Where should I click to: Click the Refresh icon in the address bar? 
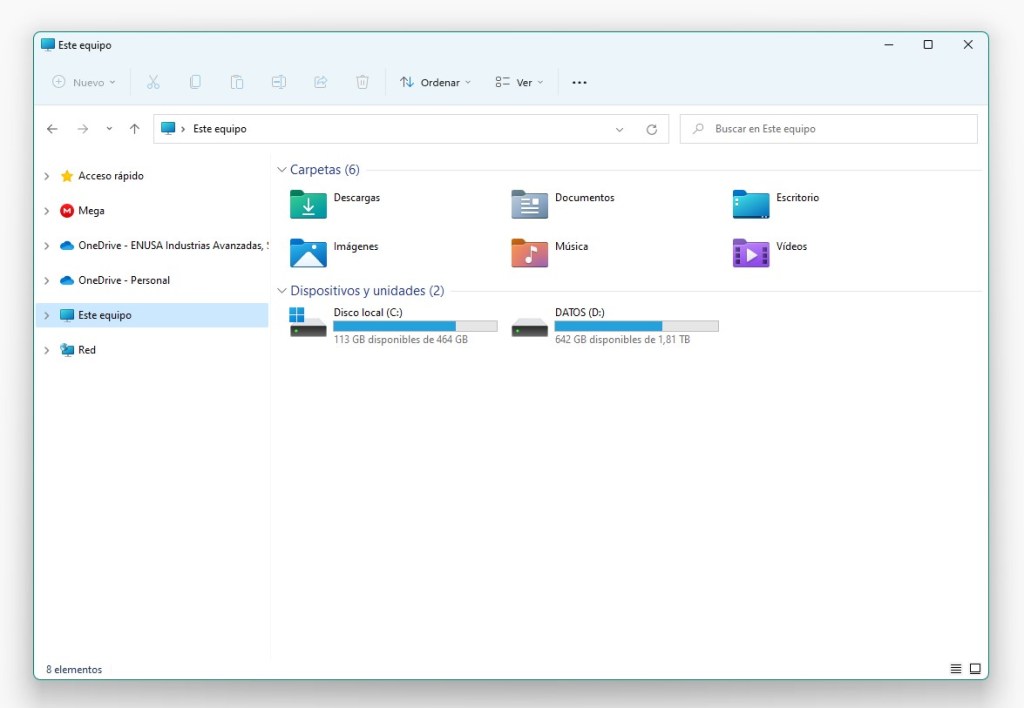click(x=651, y=128)
